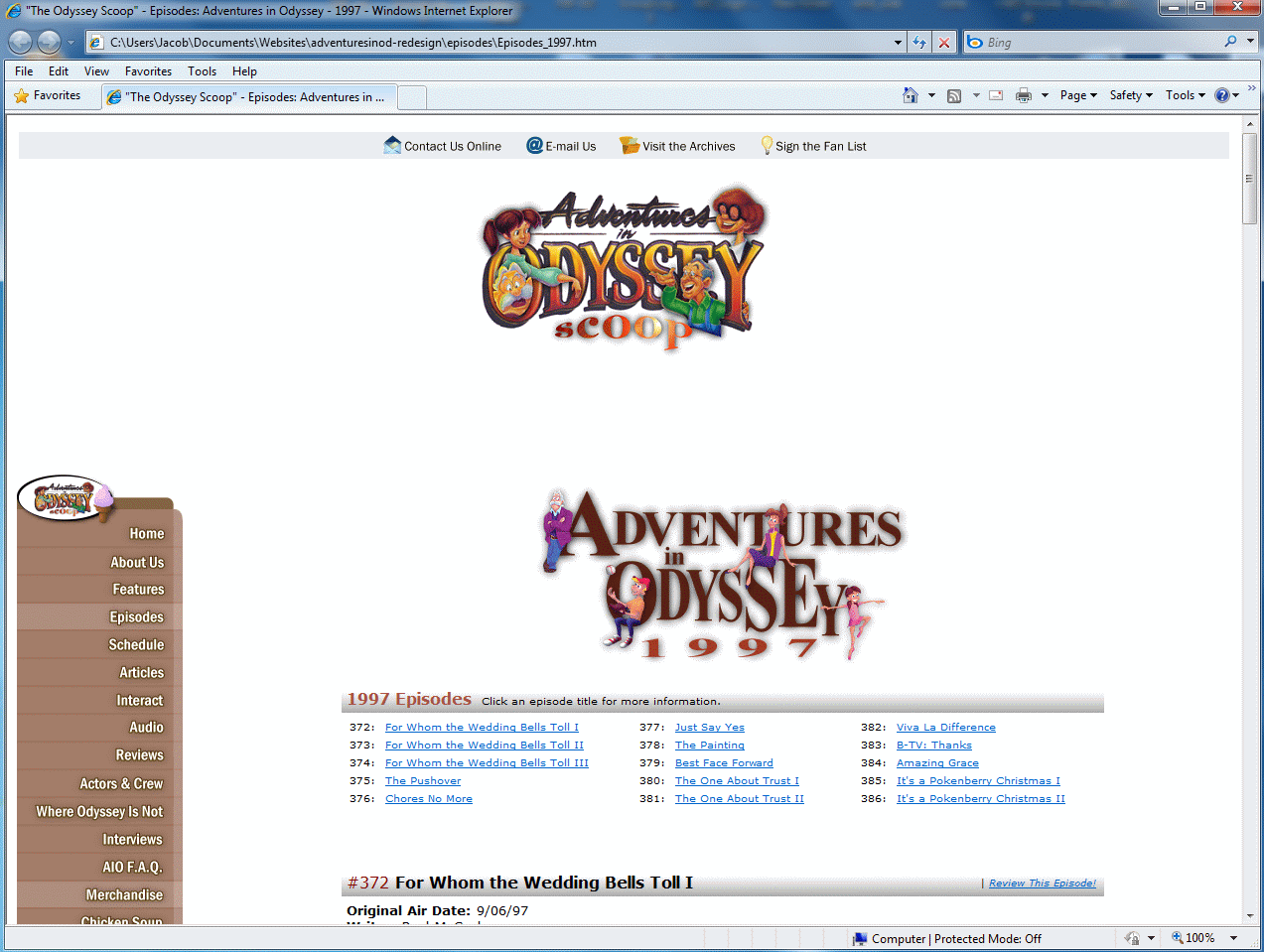Open the Help menu
This screenshot has height=952, width=1264.
point(244,71)
